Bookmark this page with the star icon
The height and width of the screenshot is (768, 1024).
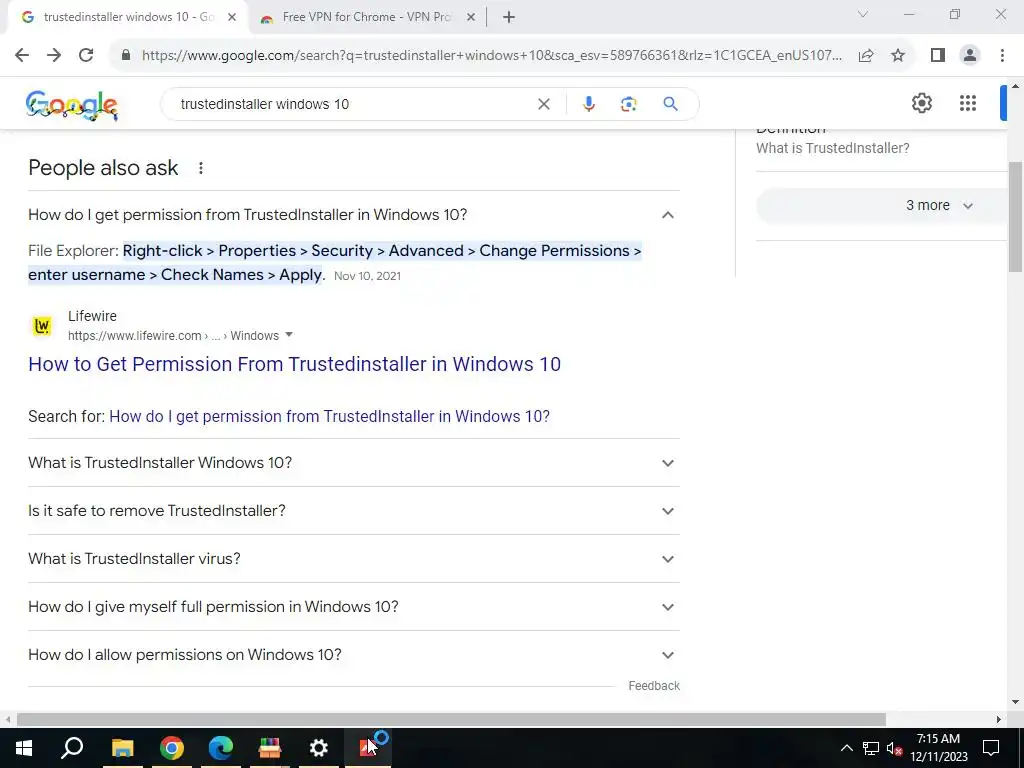tap(898, 56)
